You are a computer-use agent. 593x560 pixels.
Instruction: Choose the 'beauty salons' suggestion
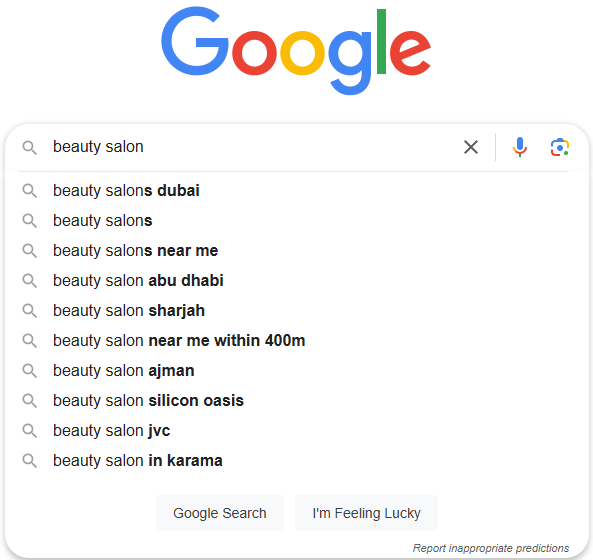296,220
